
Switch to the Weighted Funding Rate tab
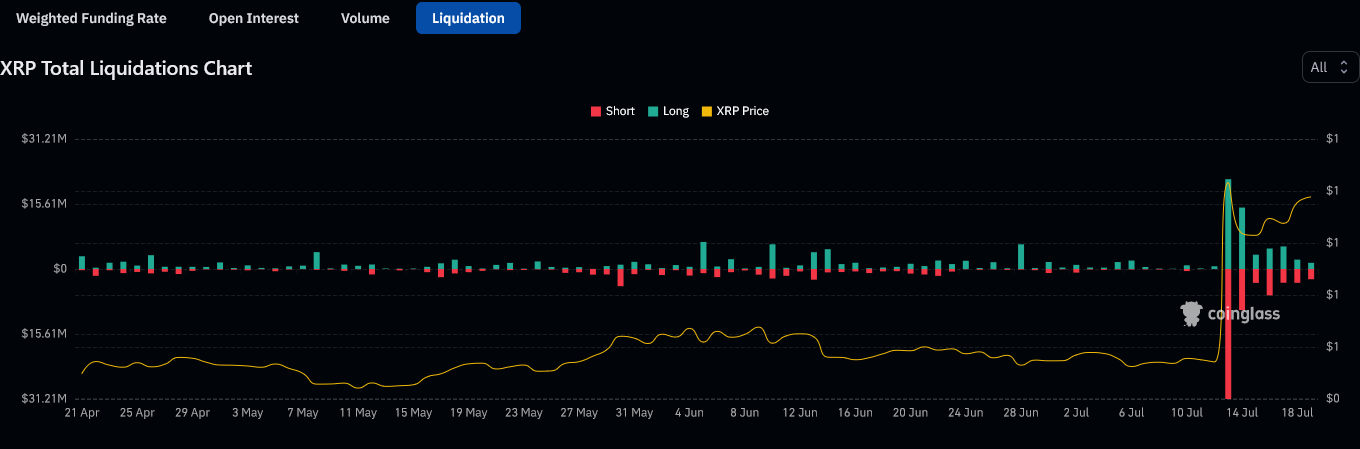tap(91, 18)
